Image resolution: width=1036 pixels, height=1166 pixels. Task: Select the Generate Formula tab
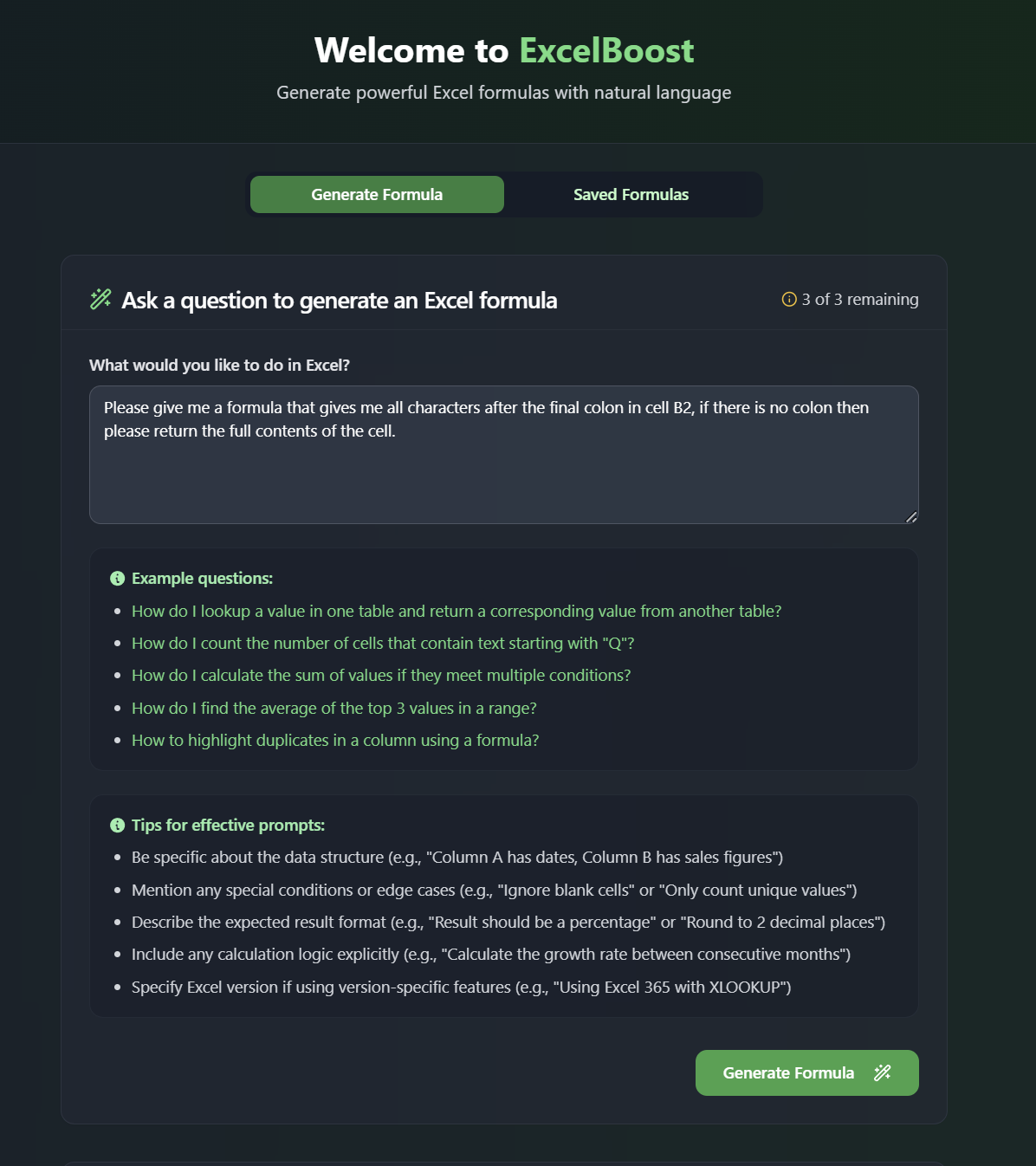click(377, 195)
